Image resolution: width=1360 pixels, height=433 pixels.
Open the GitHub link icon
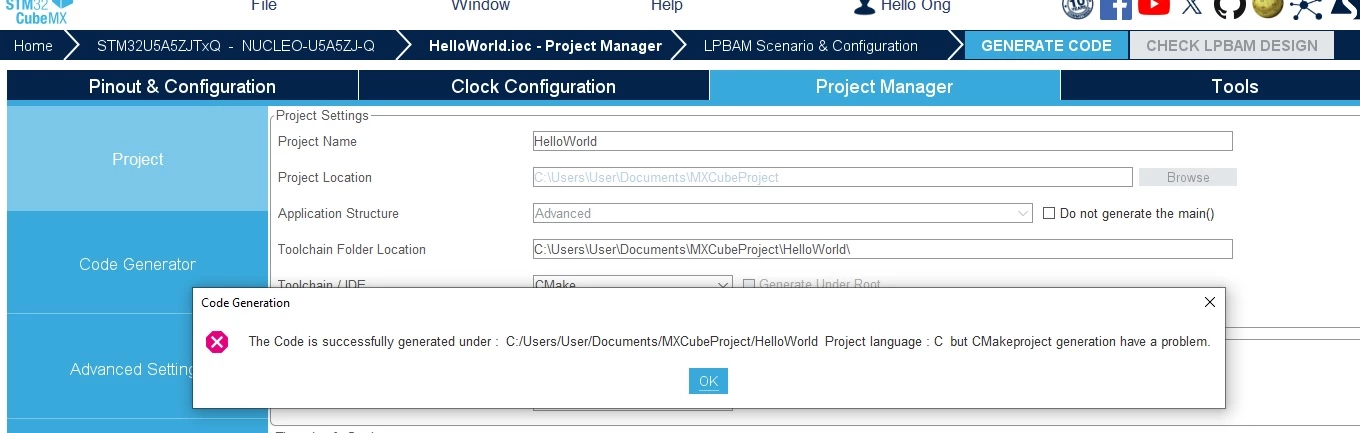click(x=1229, y=7)
